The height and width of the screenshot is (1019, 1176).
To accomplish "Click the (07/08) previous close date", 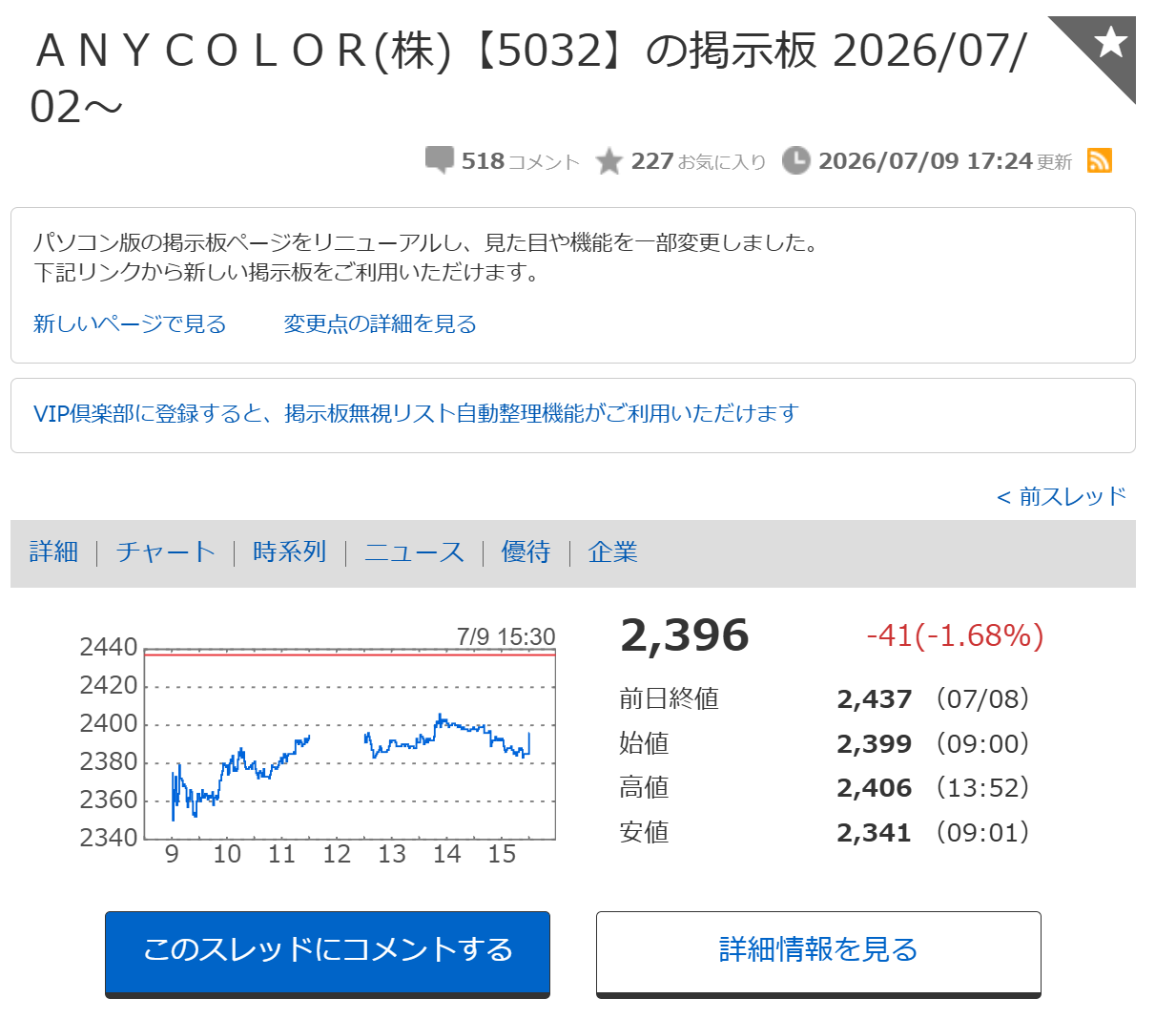I will click(983, 699).
